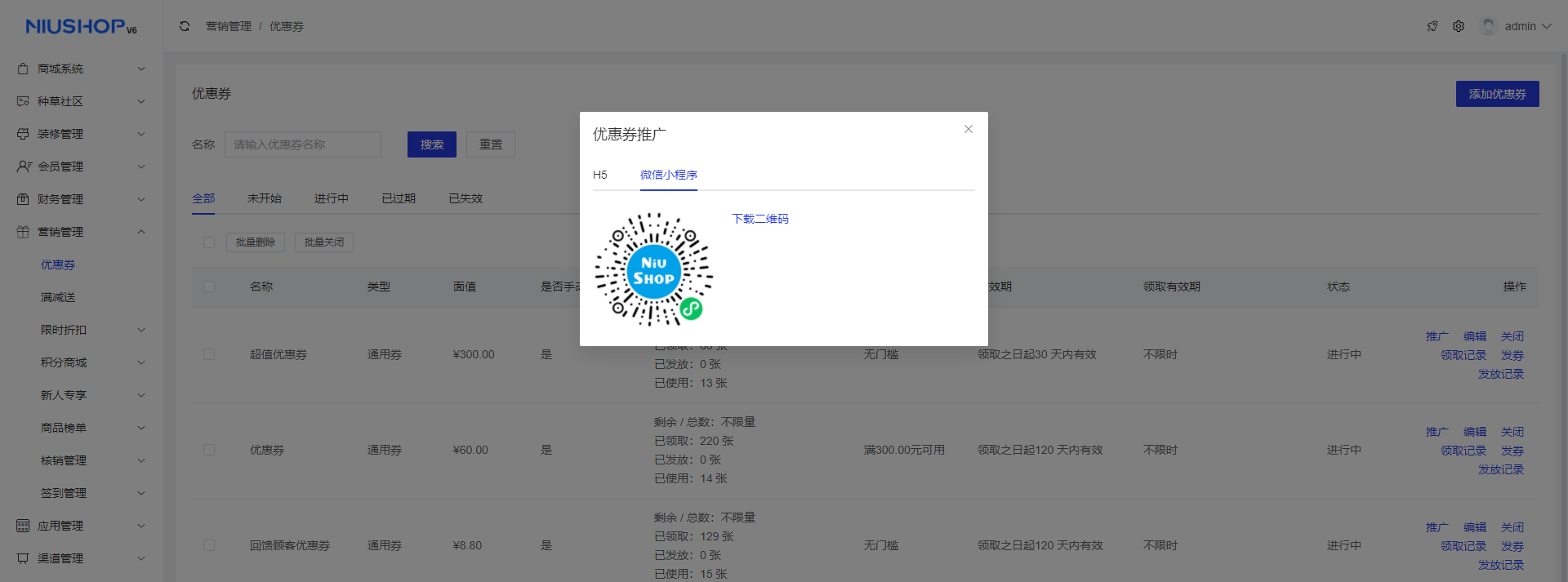Viewport: 1568px width, 582px height.
Task: Switch to the 已过期 tab
Action: [x=399, y=198]
